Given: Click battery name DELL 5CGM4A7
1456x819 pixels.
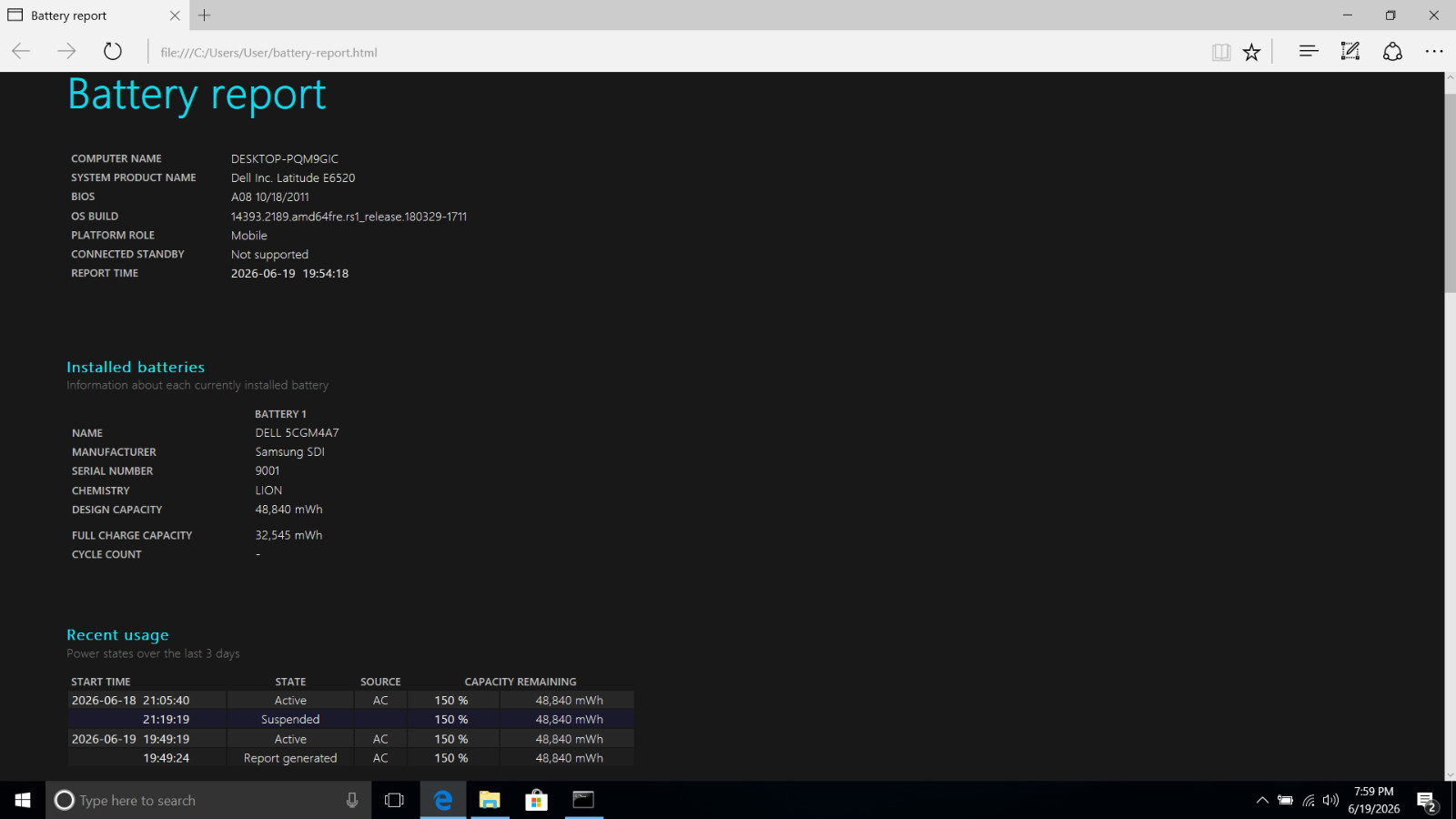Looking at the screenshot, I should (x=297, y=432).
